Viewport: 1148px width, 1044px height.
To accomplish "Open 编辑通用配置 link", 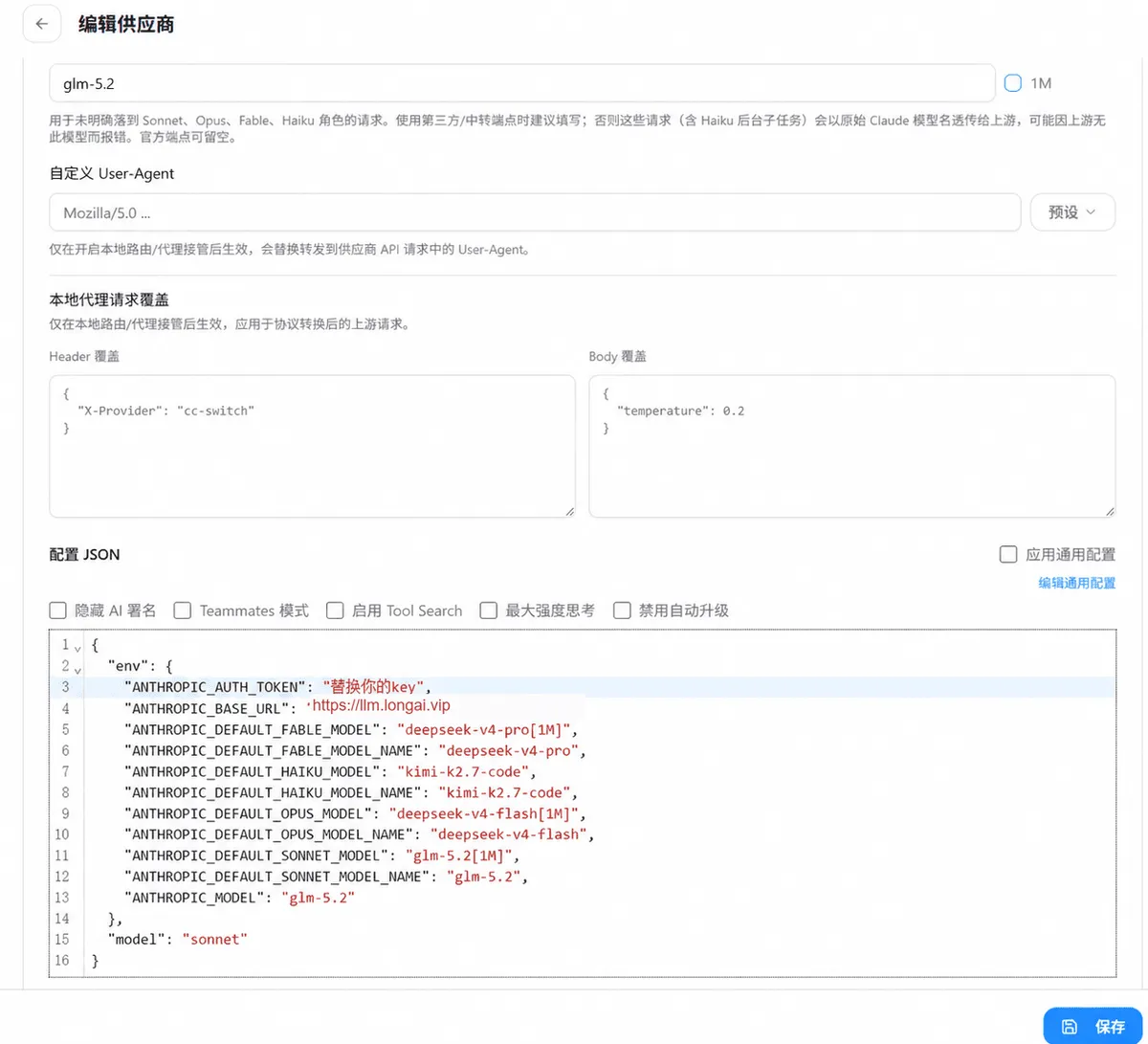I will point(1077,583).
